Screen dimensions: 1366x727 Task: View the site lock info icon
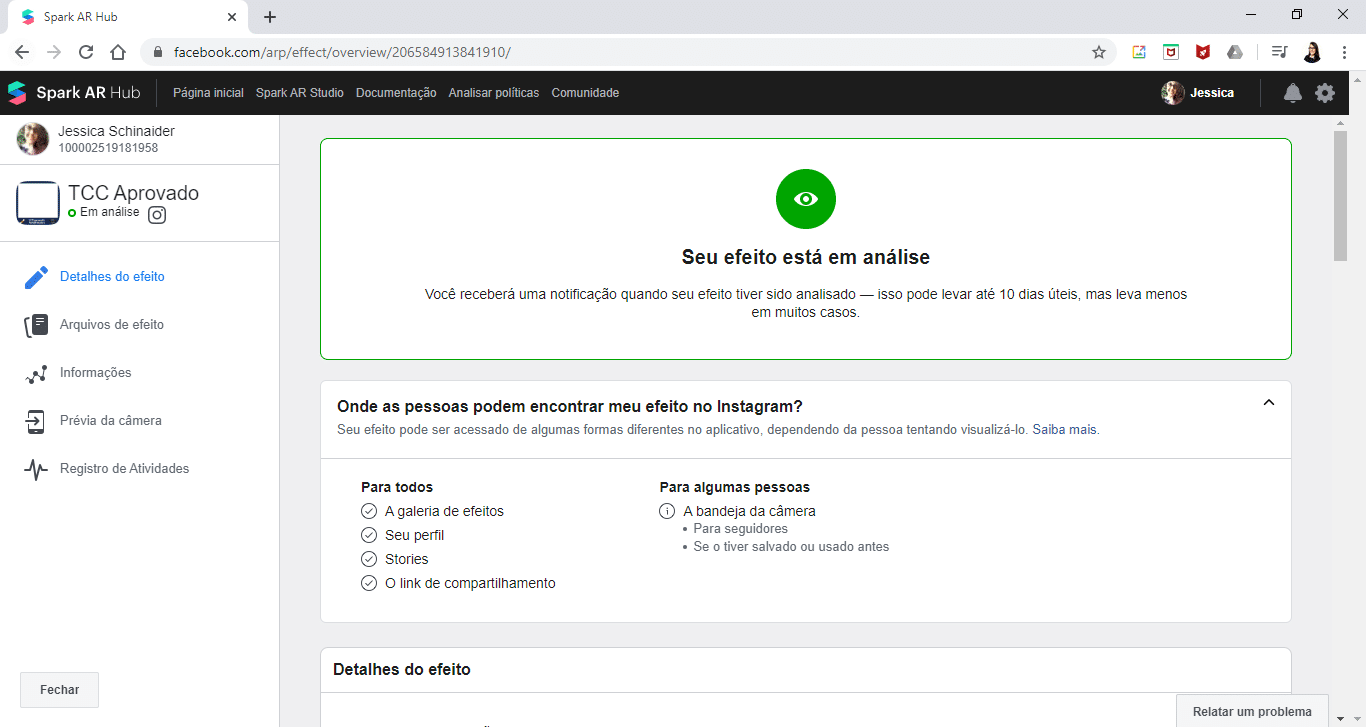point(157,52)
